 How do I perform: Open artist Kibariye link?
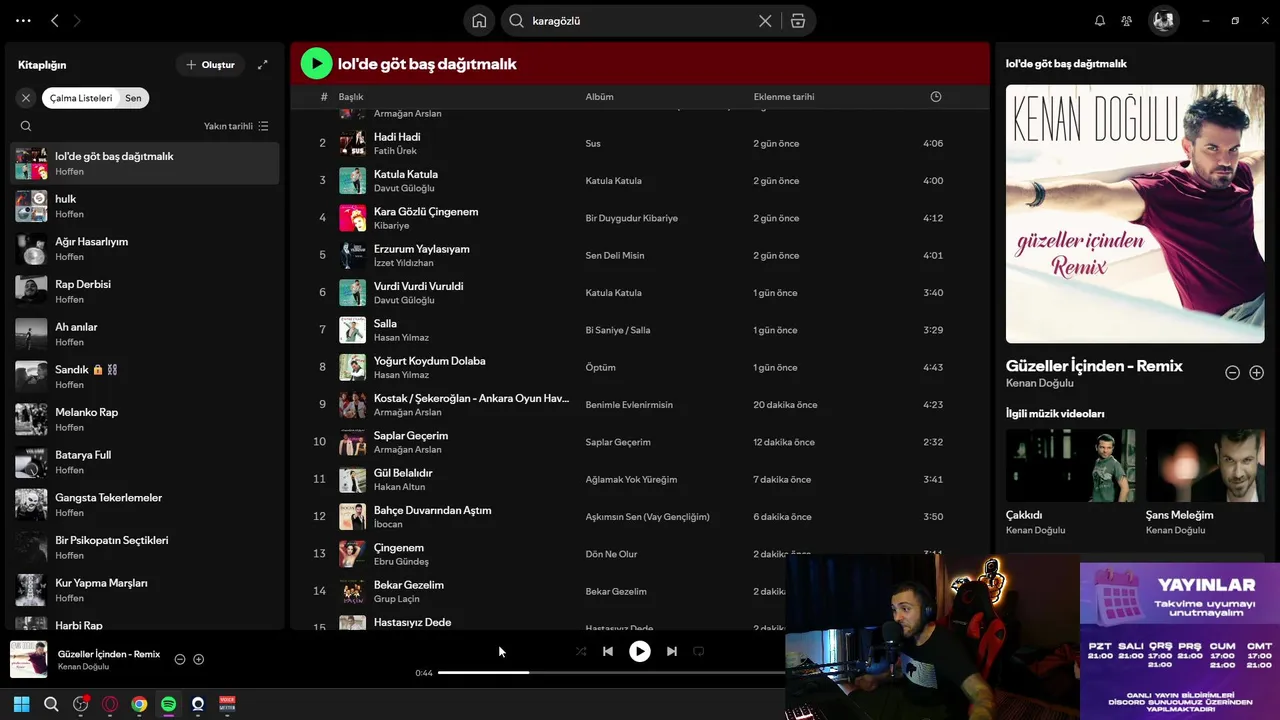[391, 226]
